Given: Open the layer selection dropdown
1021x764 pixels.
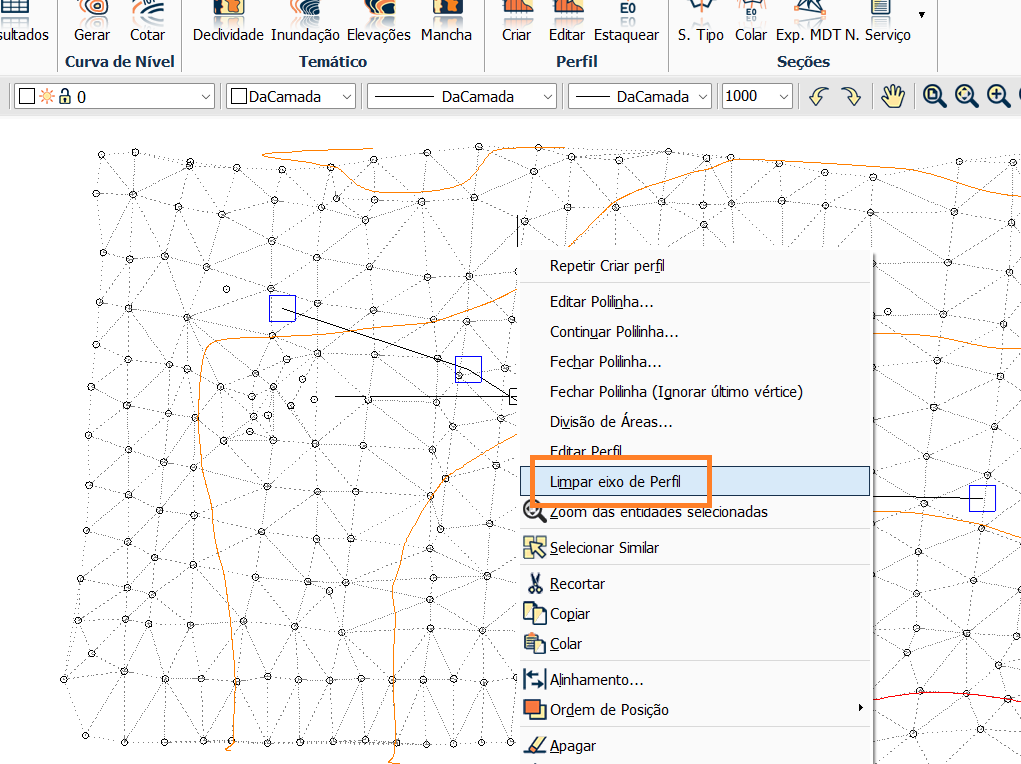Looking at the screenshot, I should 206,96.
